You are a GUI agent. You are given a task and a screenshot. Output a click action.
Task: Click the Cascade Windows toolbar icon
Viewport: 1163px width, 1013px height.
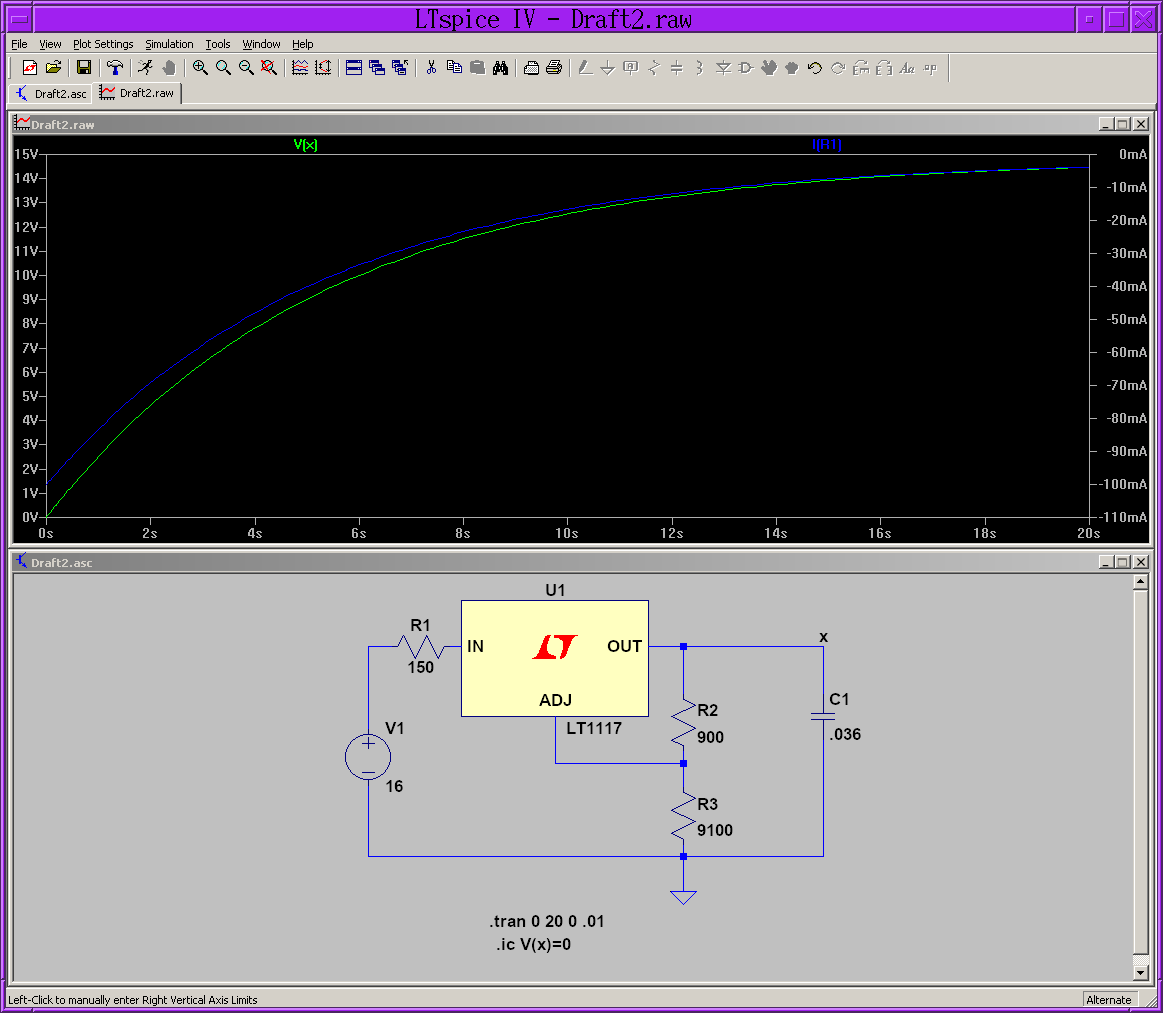[x=377, y=68]
